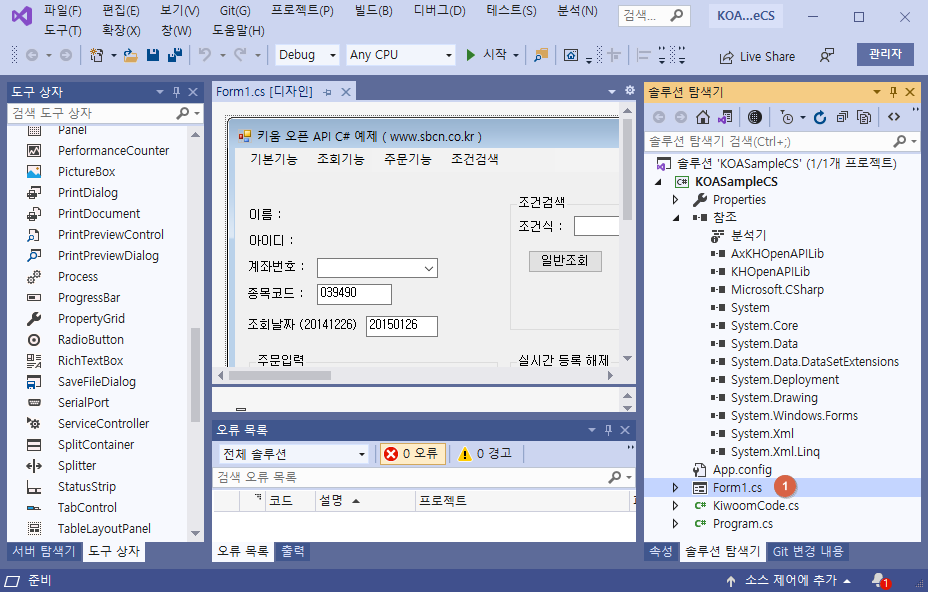This screenshot has height=592, width=928.
Task: Open the Debug configuration dropdown
Action: coord(333,55)
